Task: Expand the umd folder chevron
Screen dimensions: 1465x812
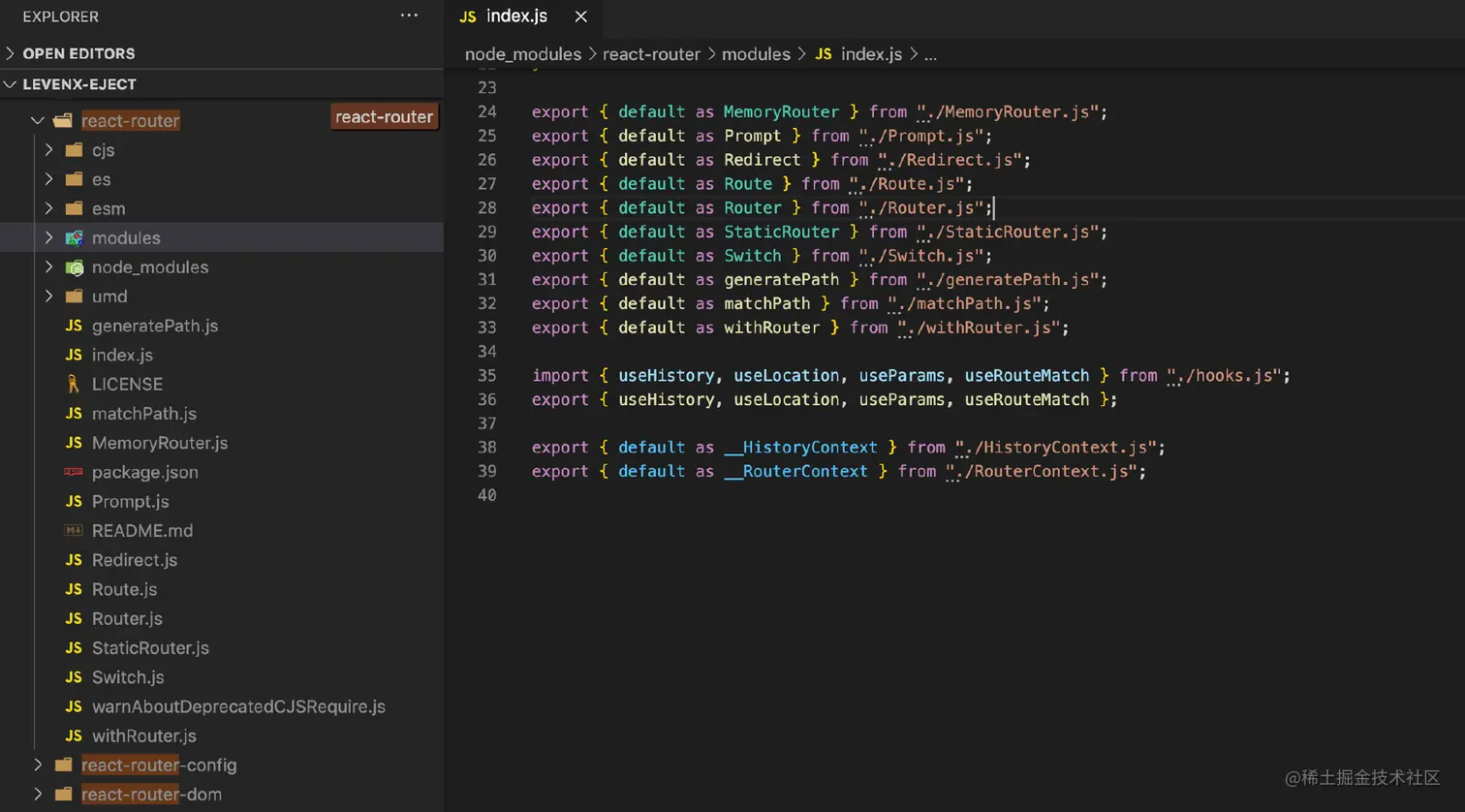Action: pyautogui.click(x=48, y=297)
